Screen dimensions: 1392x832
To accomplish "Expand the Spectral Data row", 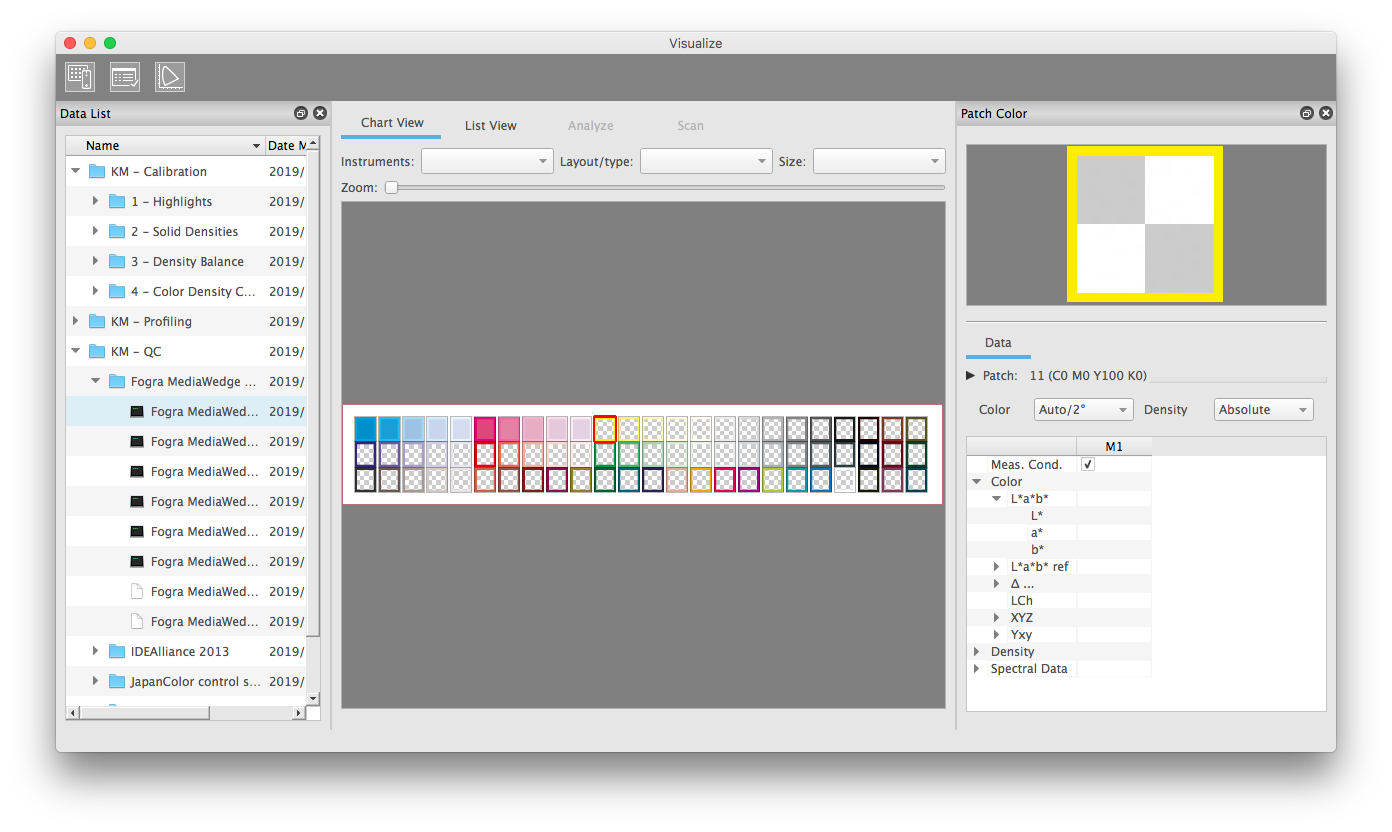I will 976,669.
